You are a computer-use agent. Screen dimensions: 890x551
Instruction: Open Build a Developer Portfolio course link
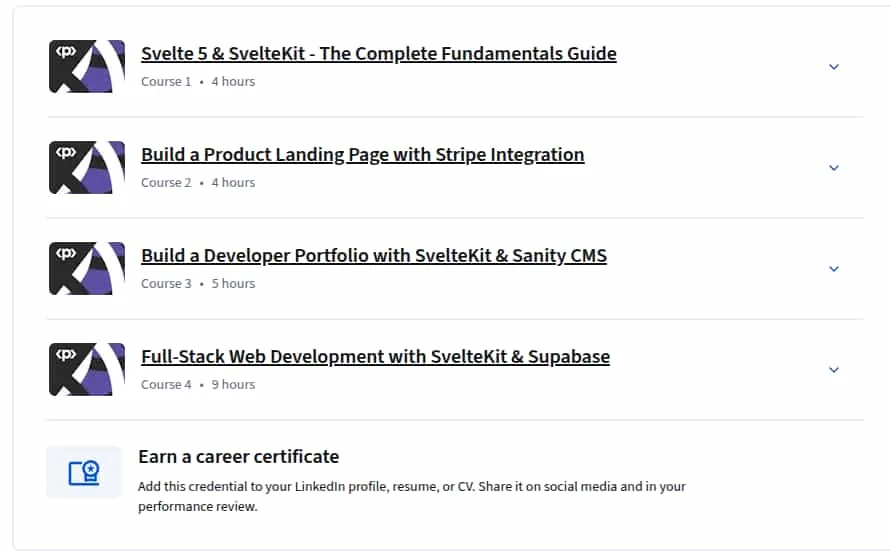click(374, 255)
